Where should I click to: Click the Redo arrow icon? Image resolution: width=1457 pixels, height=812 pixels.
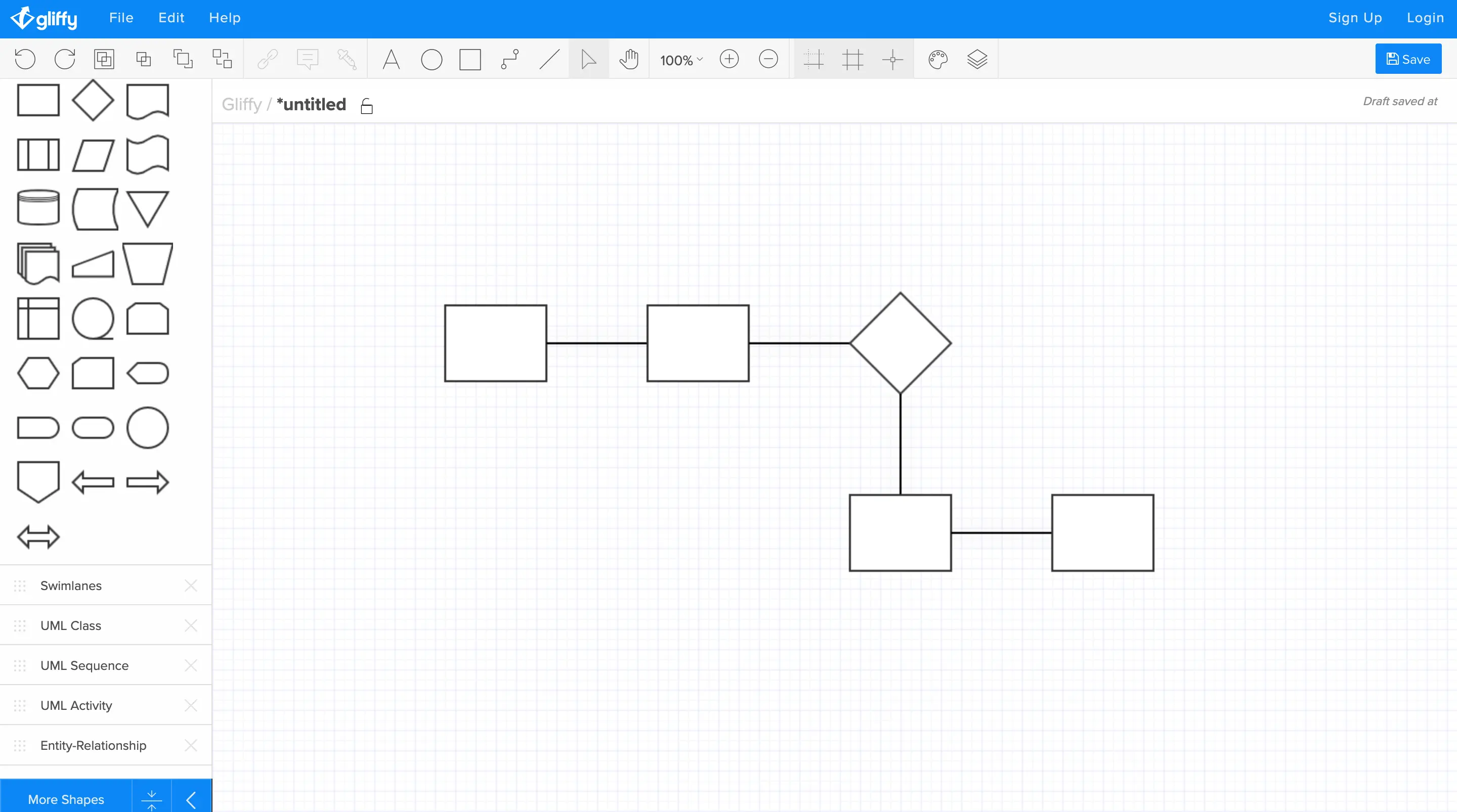pos(64,59)
